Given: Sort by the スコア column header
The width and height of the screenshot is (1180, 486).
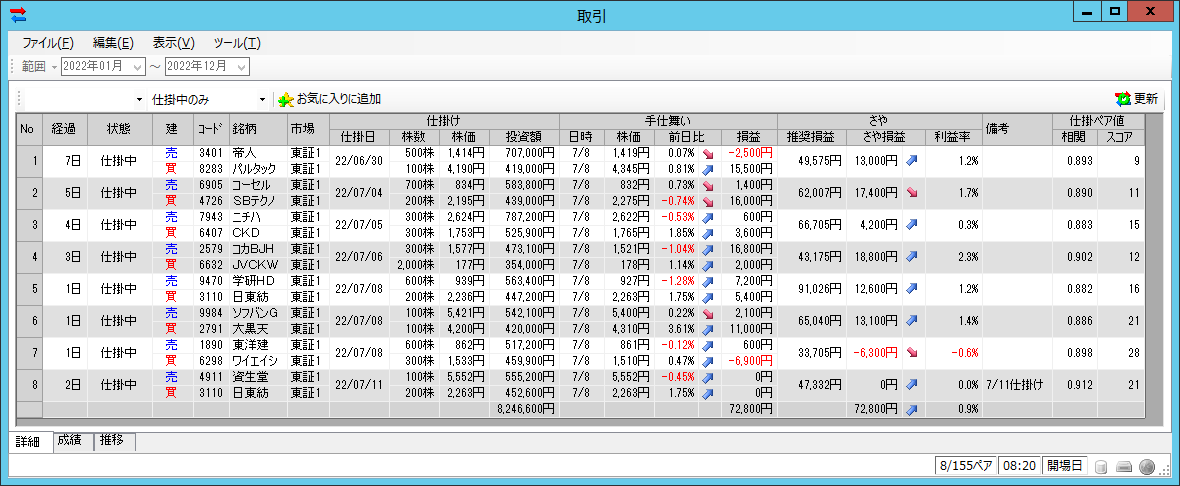Looking at the screenshot, I should [1121, 136].
